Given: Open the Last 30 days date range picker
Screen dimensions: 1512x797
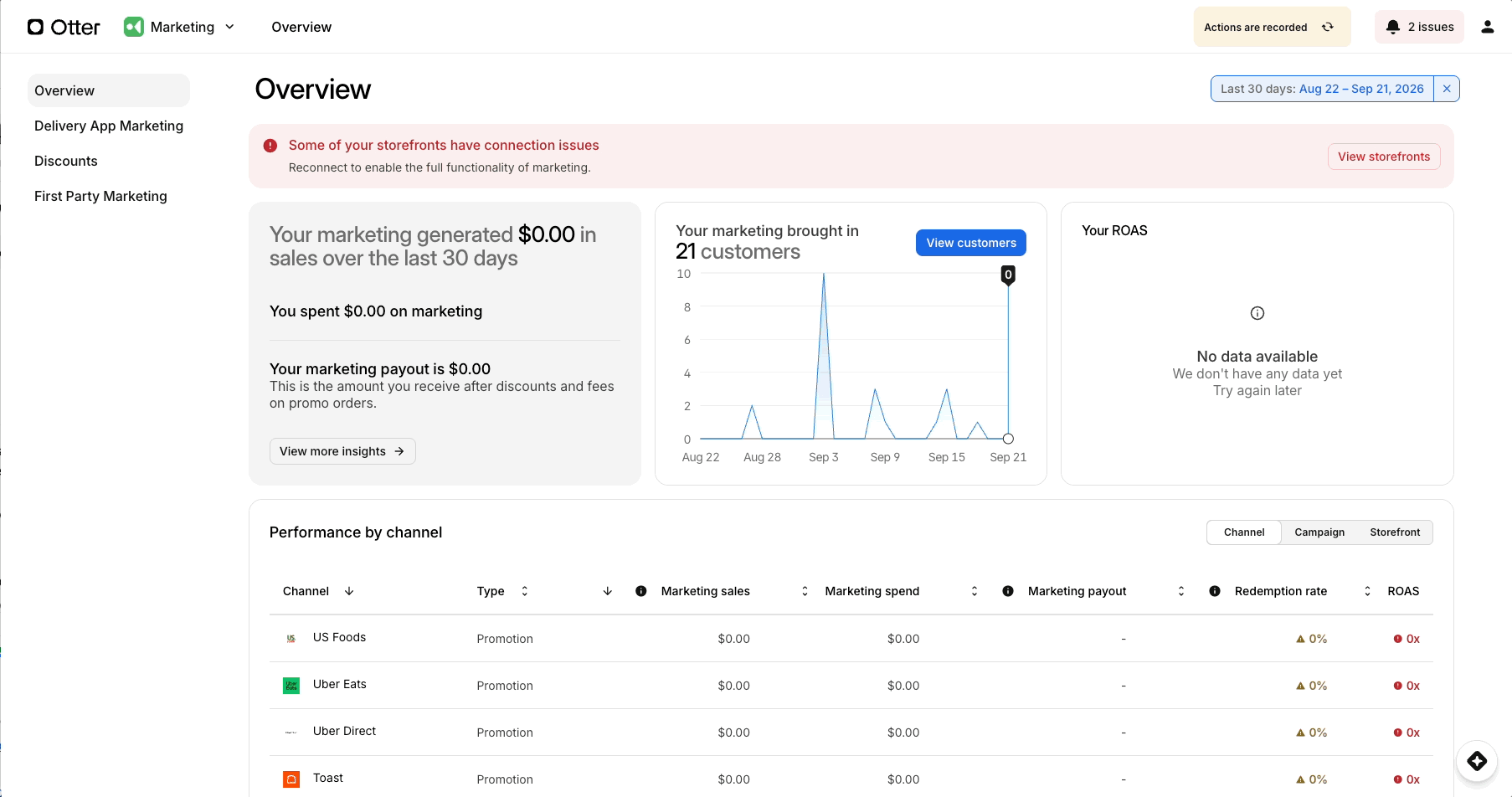Looking at the screenshot, I should click(x=1322, y=89).
